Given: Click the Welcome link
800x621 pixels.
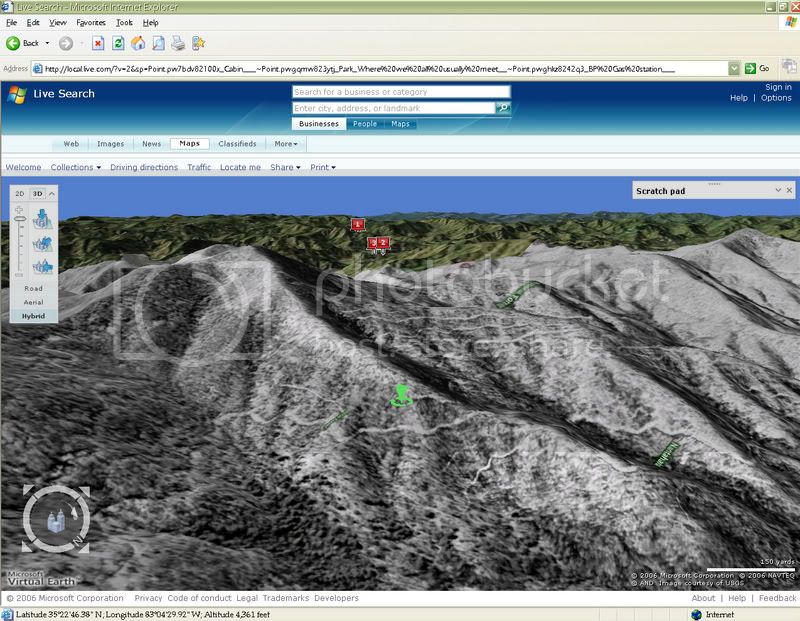Looking at the screenshot, I should 23,167.
